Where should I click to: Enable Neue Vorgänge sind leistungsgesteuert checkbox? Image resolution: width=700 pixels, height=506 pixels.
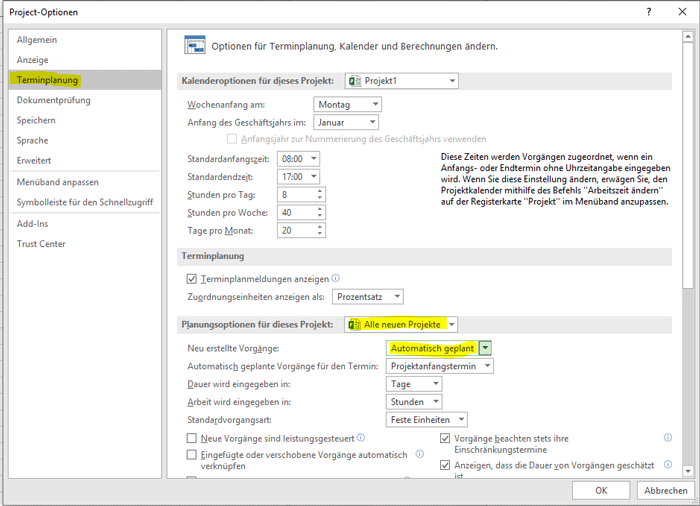click(x=192, y=438)
